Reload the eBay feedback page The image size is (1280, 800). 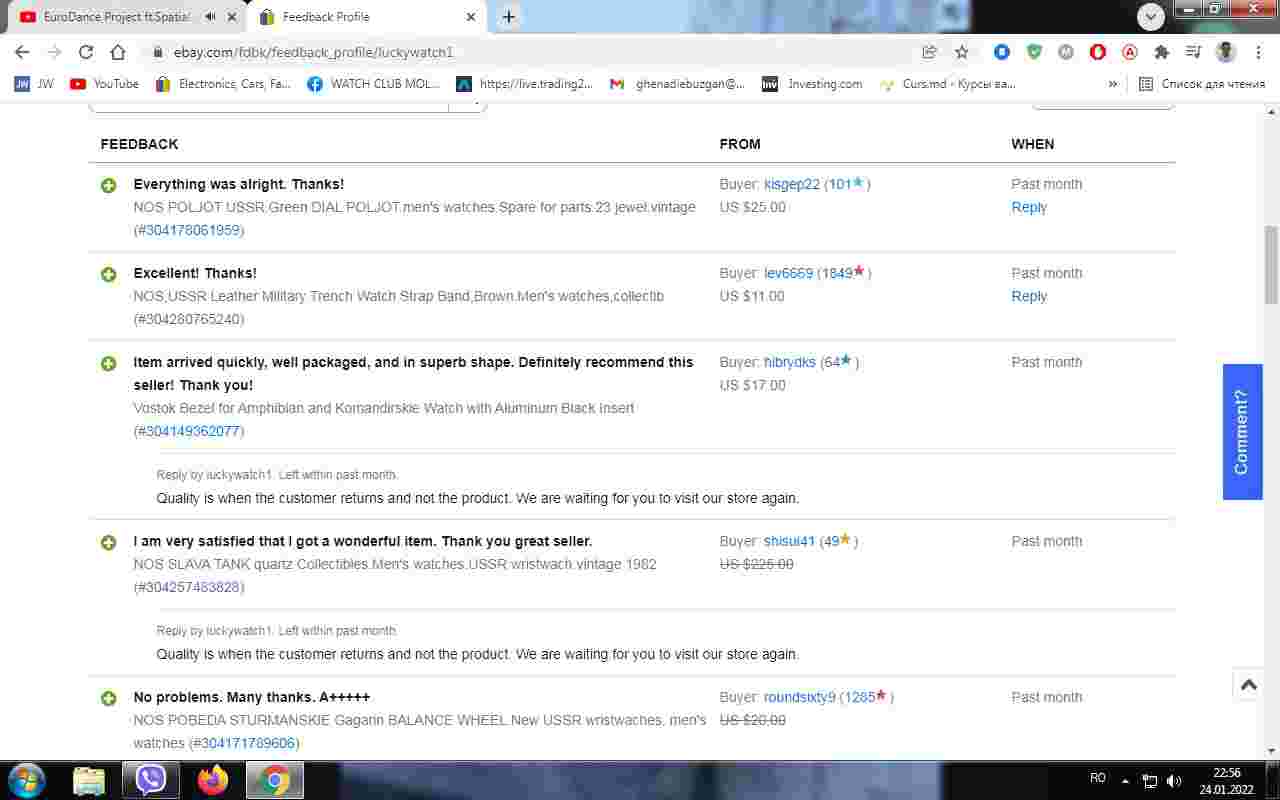86,52
